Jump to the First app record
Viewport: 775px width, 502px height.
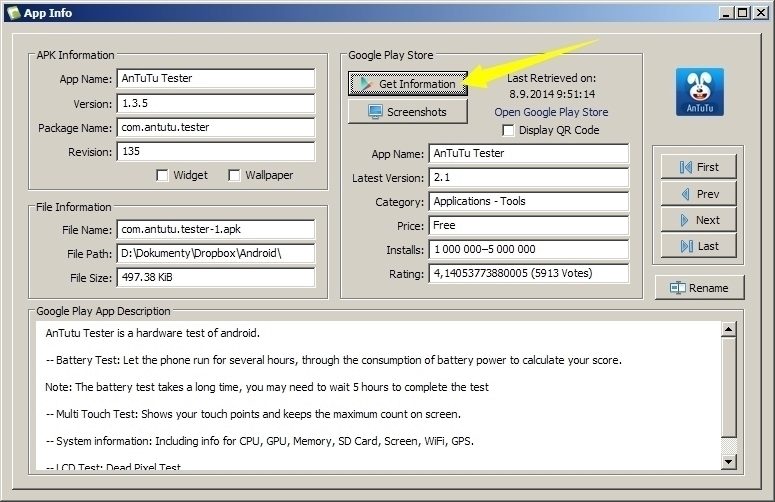pyautogui.click(x=698, y=167)
